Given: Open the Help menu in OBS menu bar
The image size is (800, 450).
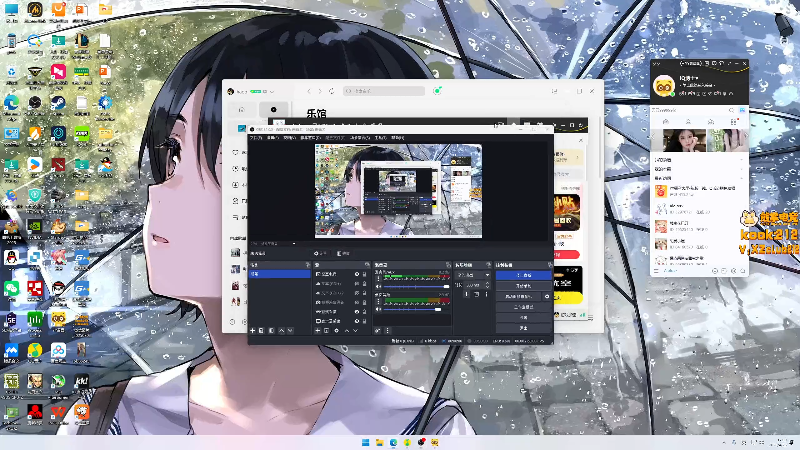Looking at the screenshot, I should [x=397, y=138].
